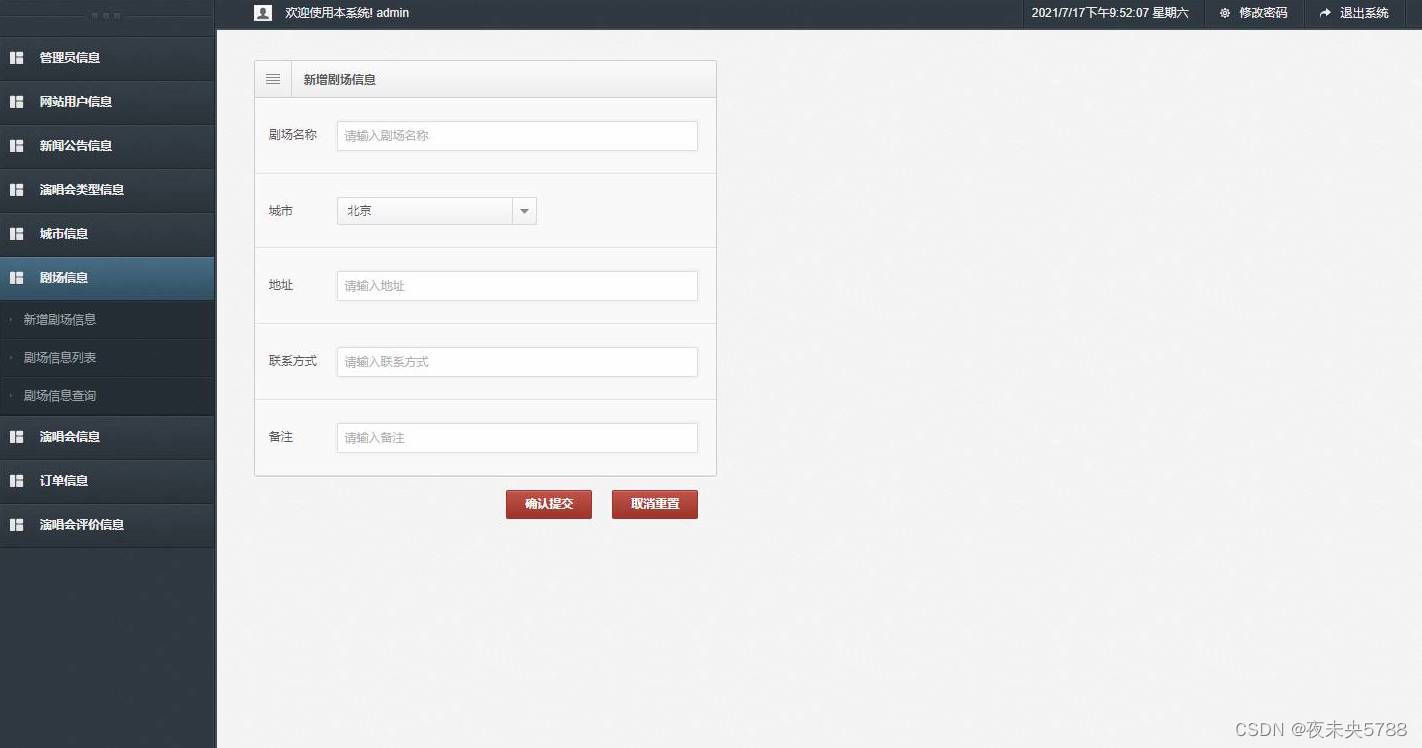Click the 剧场名称 field label

point(293,134)
